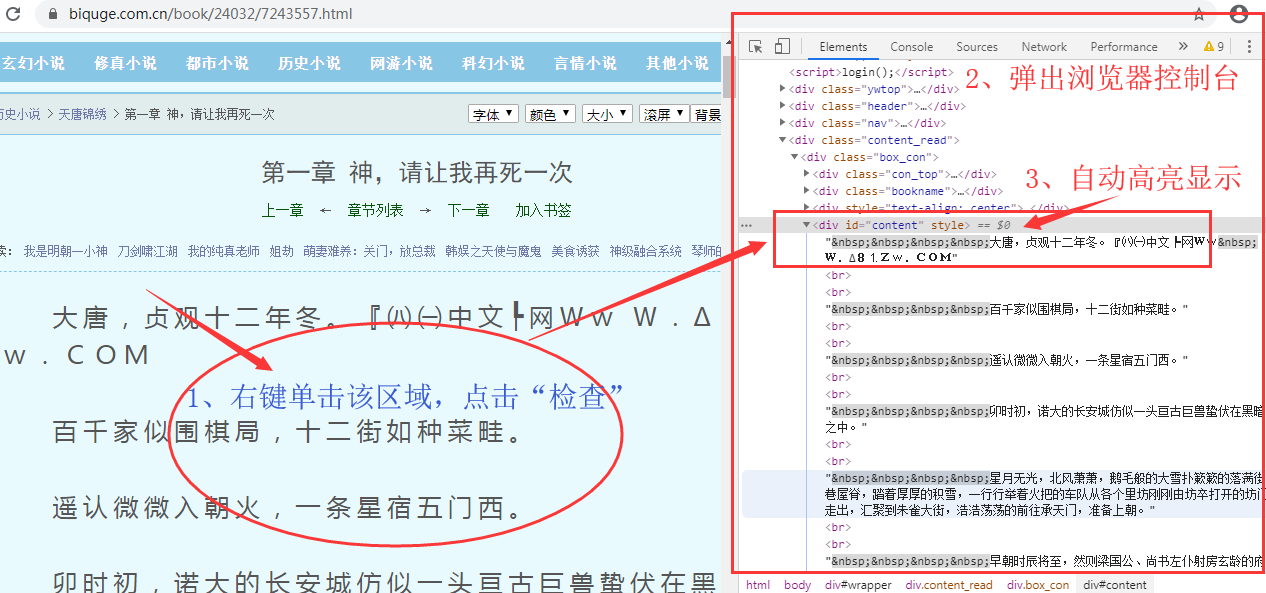Open recommended novel 我的纯真老师

(224, 251)
